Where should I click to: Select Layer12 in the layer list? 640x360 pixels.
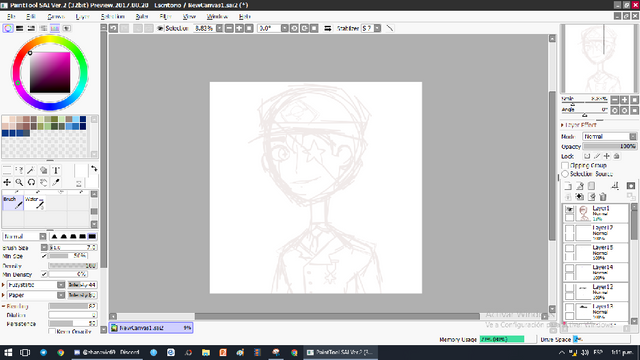[596, 291]
